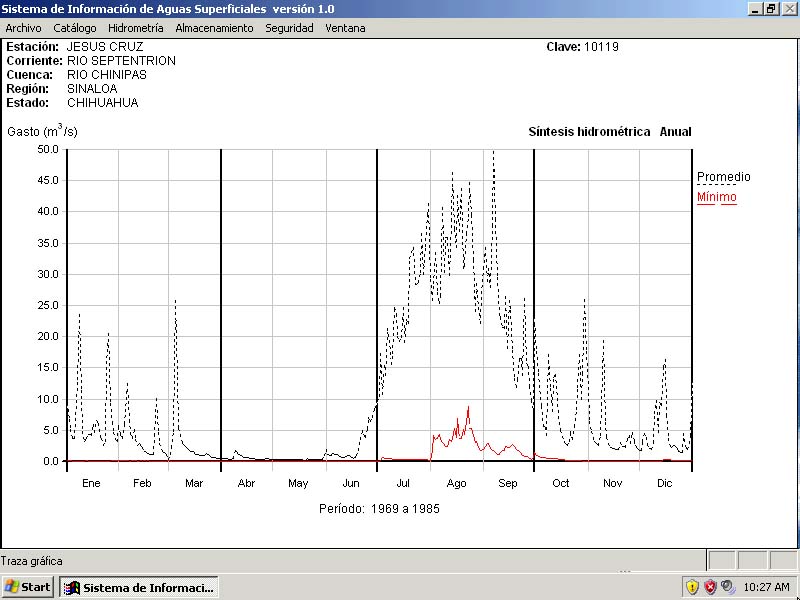Click the yellow security shield tray icon

pyautogui.click(x=692, y=587)
